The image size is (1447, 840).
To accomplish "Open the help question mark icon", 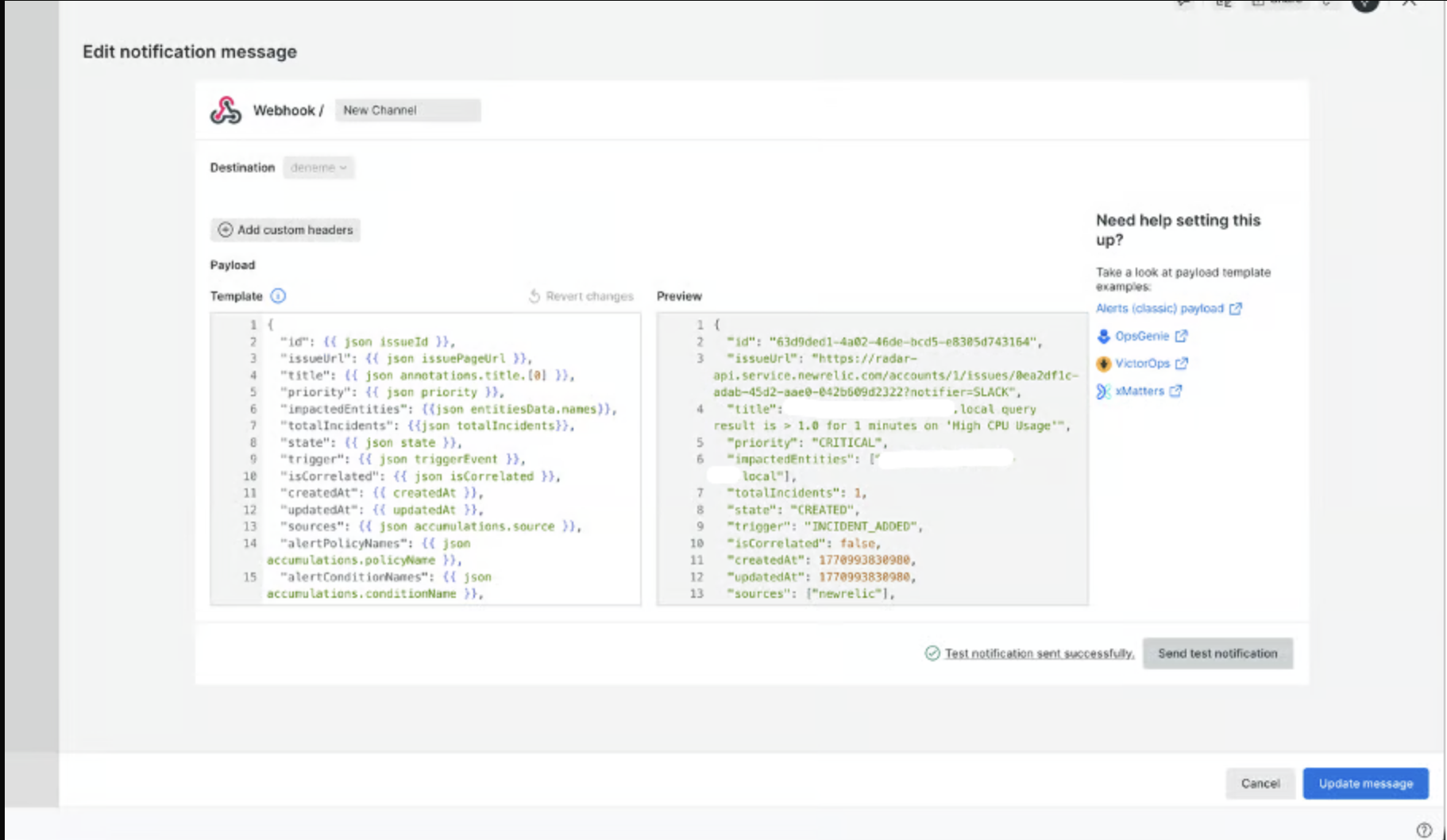I will [x=1424, y=830].
